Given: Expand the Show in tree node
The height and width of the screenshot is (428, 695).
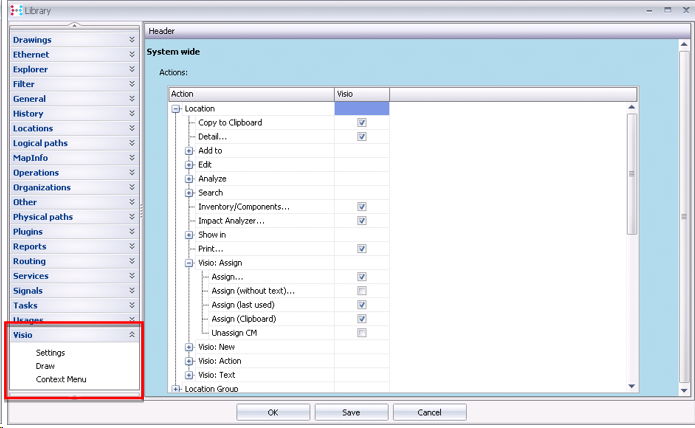Looking at the screenshot, I should 189,235.
